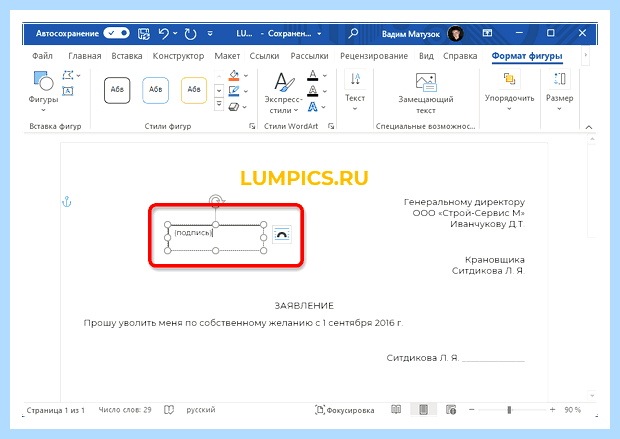Click the Edit Shape icon
The image size is (620, 439).
click(68, 75)
